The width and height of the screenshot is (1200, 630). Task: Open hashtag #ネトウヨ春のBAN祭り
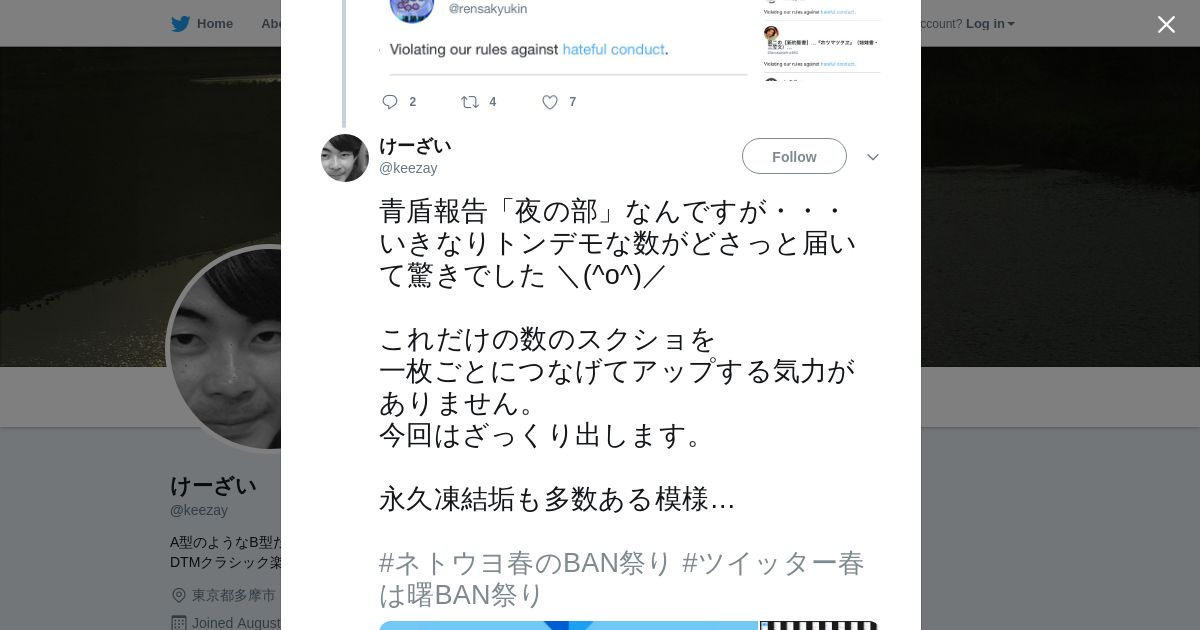[x=525, y=563]
